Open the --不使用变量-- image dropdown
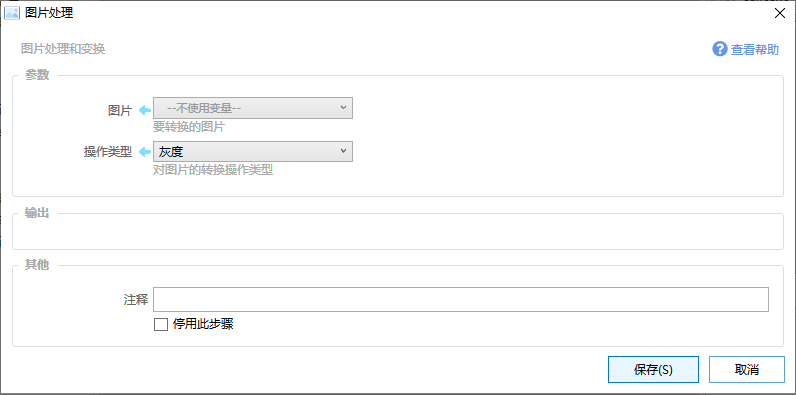 click(253, 108)
